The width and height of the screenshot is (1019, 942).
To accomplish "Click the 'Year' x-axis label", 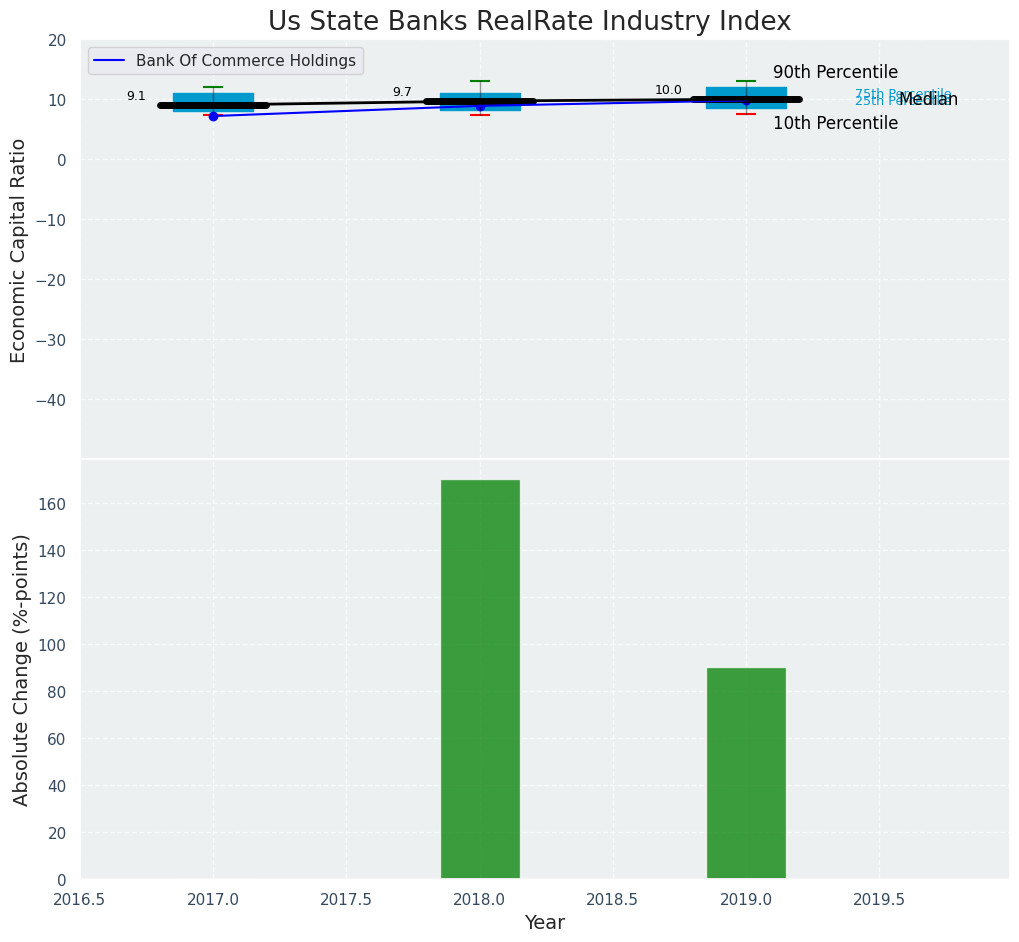I will [545, 923].
